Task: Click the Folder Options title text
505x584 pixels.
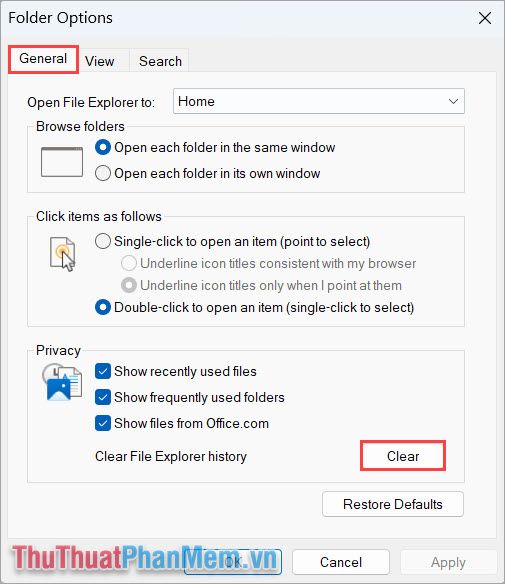Action: point(60,18)
